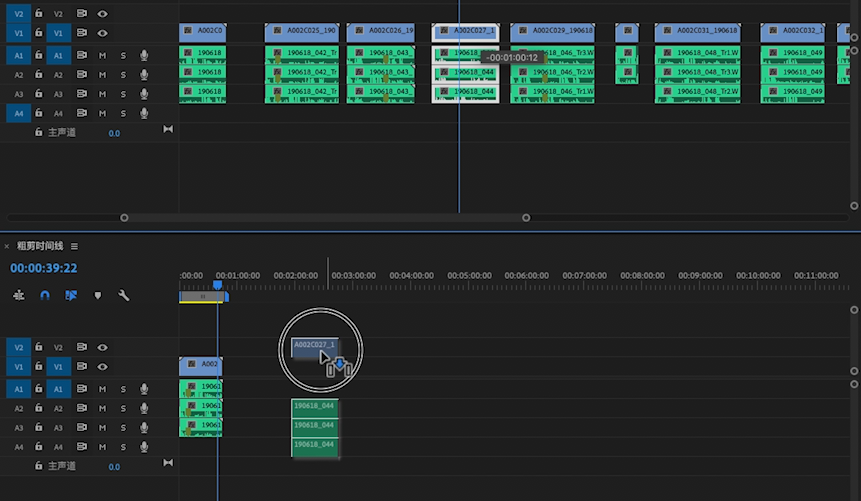Image resolution: width=861 pixels, height=501 pixels.
Task: Click the Add Marker shield icon
Action: (97, 296)
